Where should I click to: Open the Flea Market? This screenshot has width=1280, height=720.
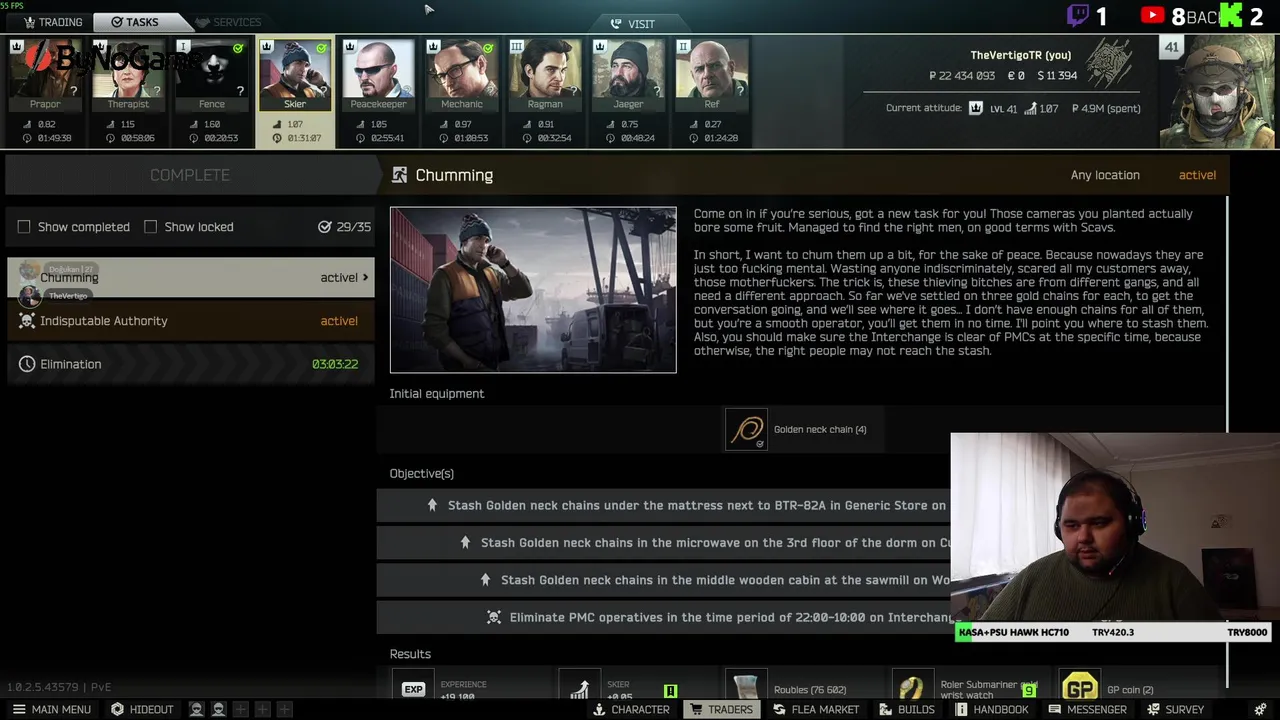814,709
